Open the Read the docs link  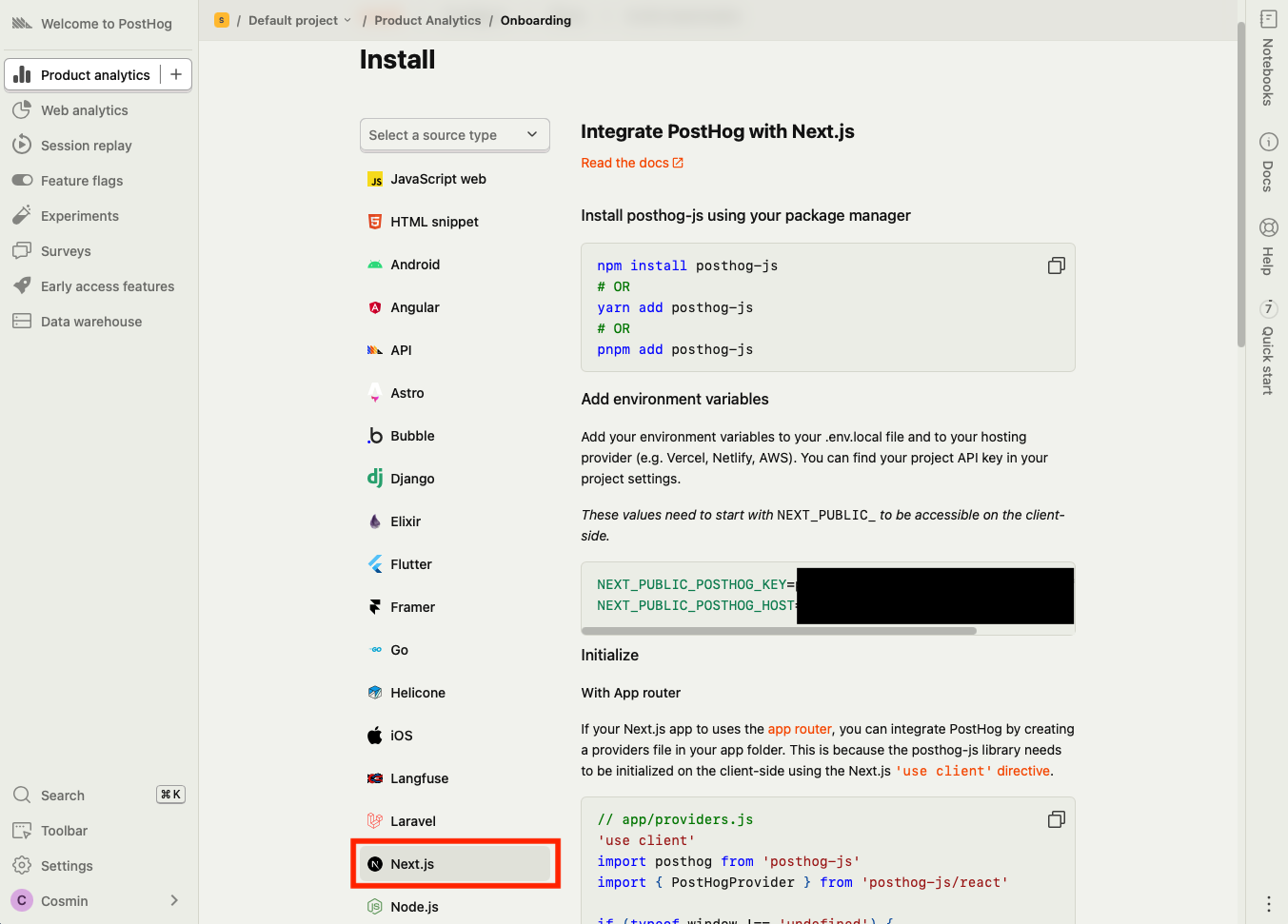click(632, 163)
